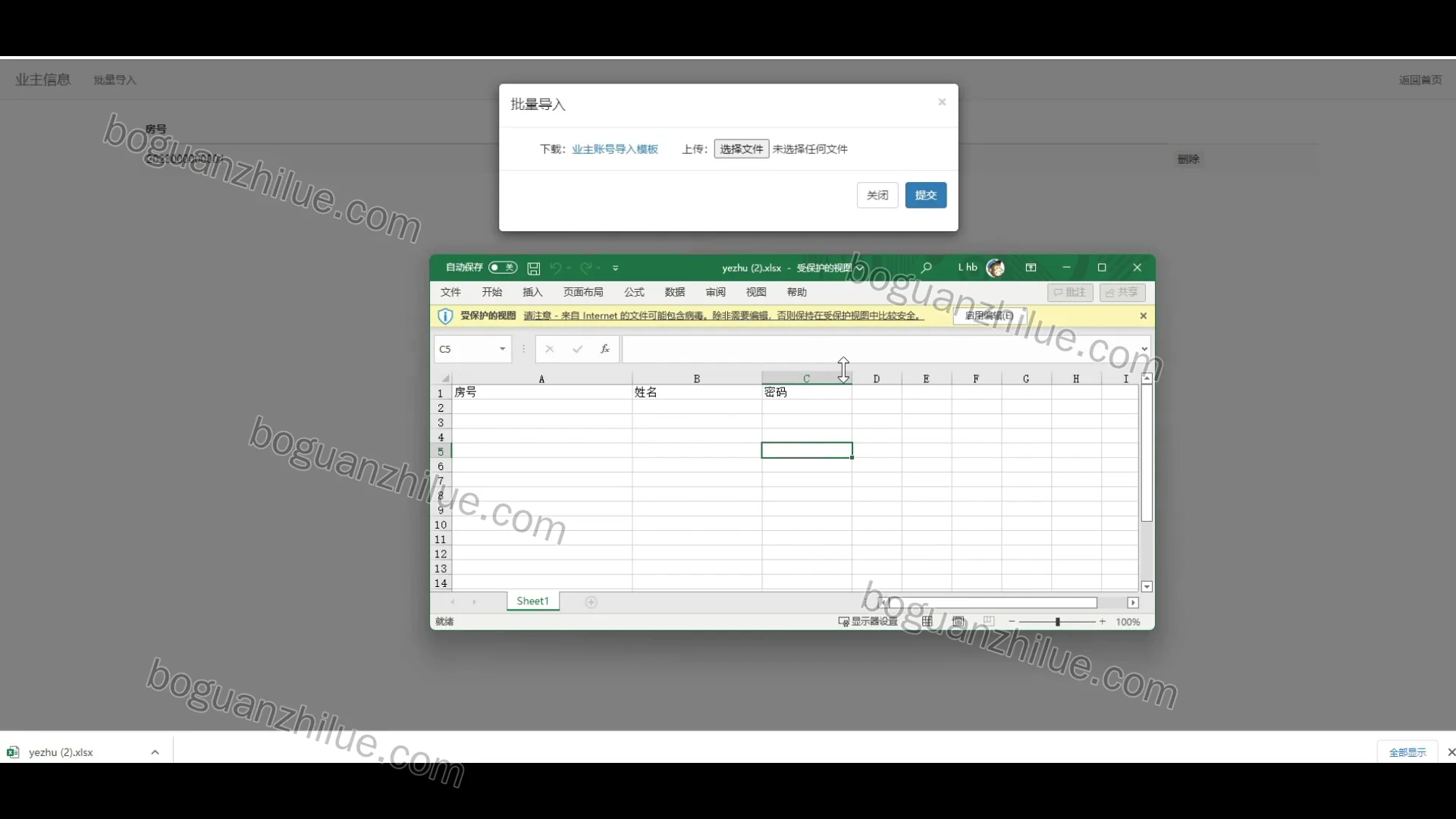Switch to Page Layout view icon
Image resolution: width=1456 pixels, height=819 pixels.
coord(959,621)
